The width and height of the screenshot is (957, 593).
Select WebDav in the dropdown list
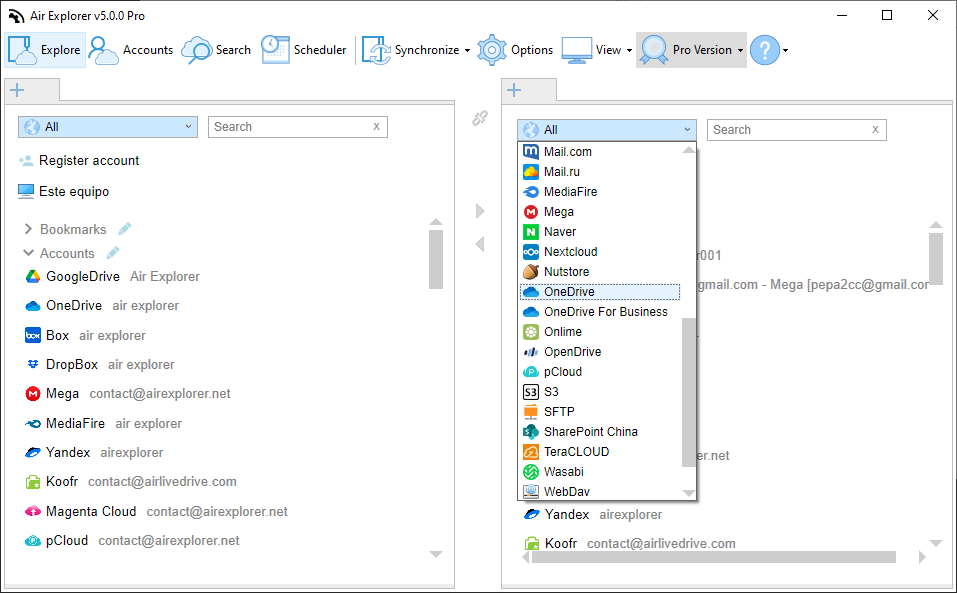(600, 492)
